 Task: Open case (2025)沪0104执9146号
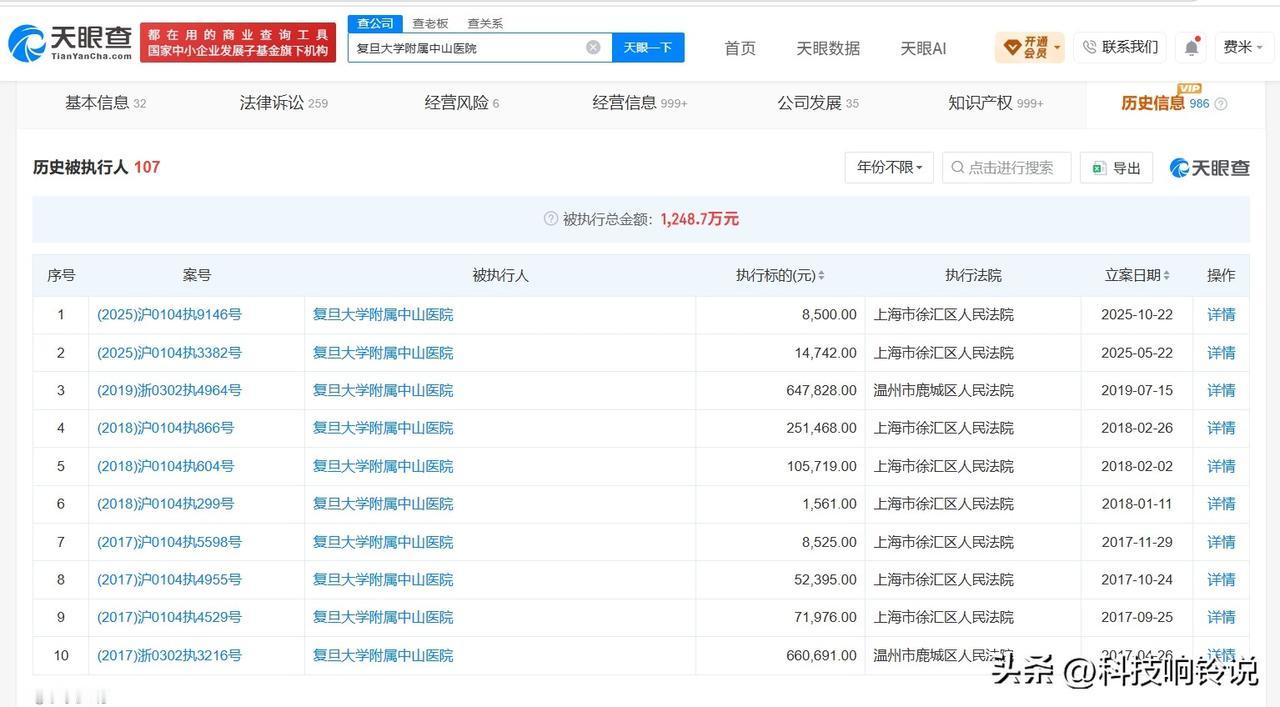pyautogui.click(x=169, y=314)
